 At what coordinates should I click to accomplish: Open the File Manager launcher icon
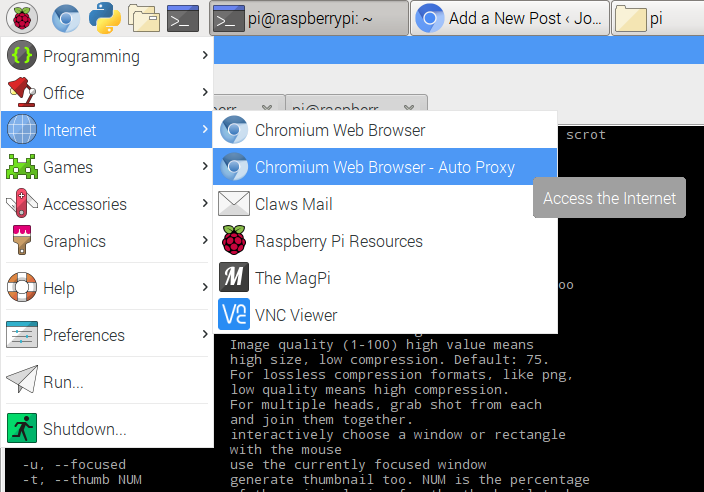click(144, 18)
